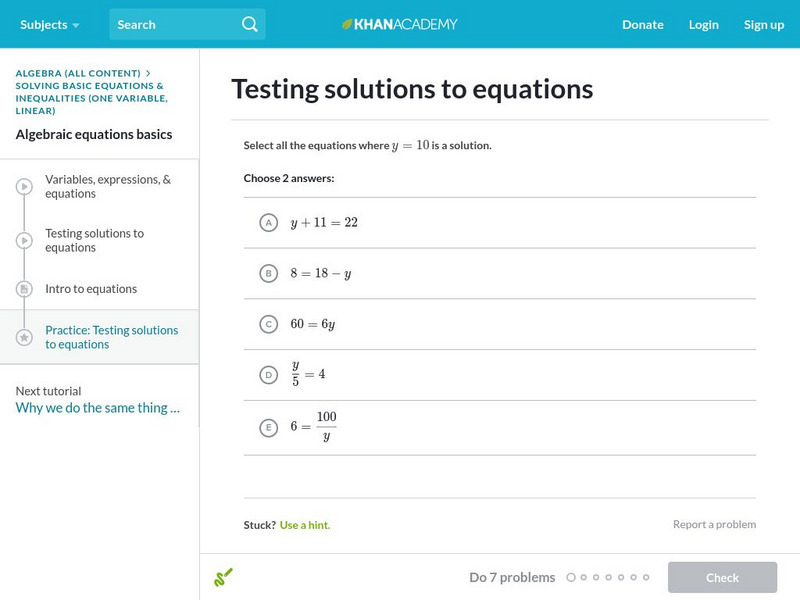Click the video icon beside Testing solutions to equations
Screen dimensions: 800x600
click(24, 241)
